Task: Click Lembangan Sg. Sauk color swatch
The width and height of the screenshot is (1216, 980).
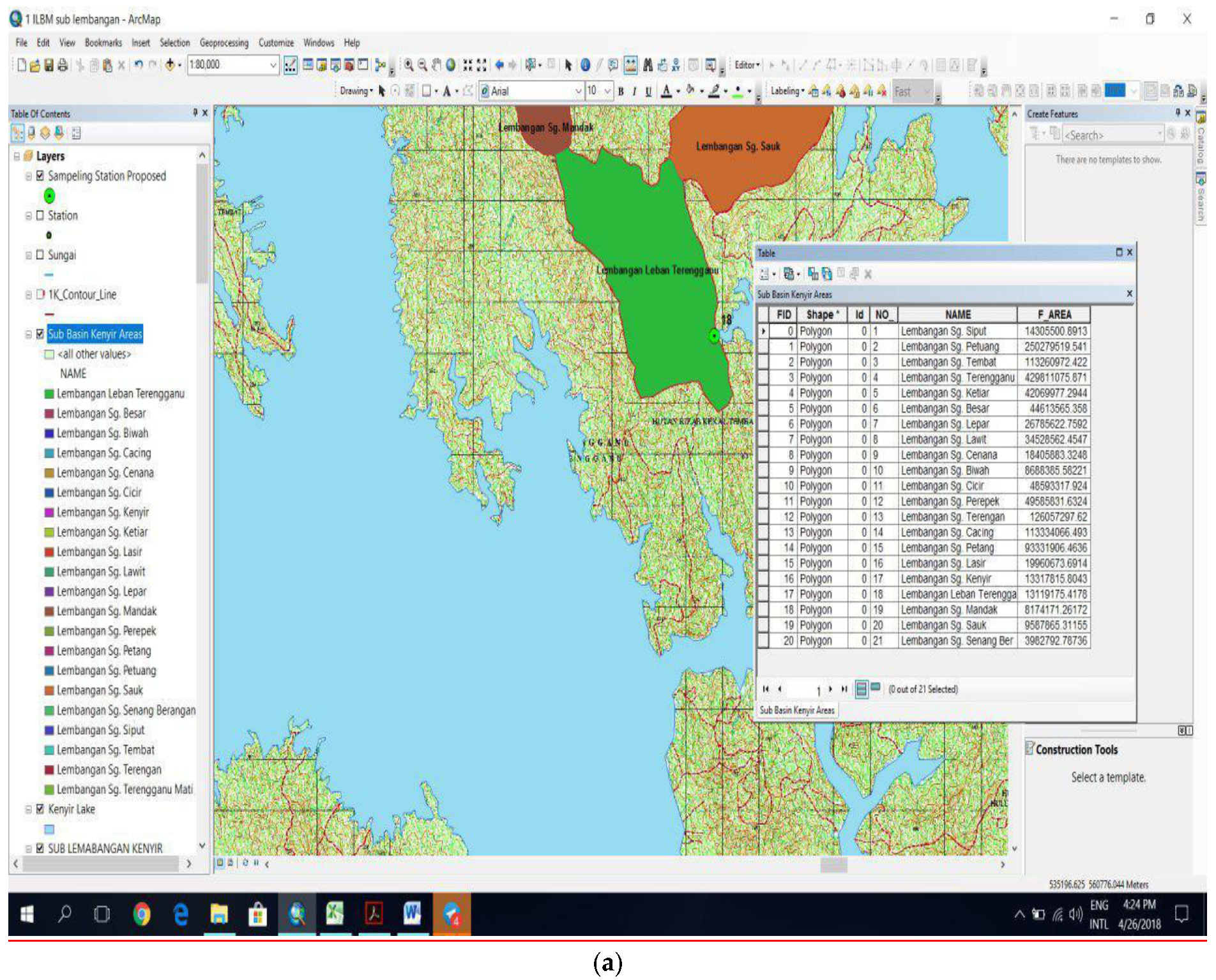Action: pos(49,690)
